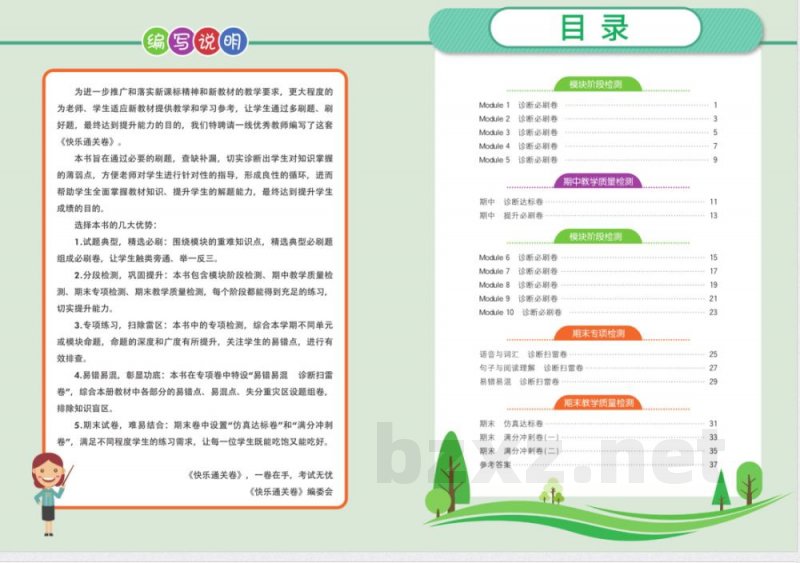800x563 pixels.
Task: Click the 目录 title banner
Action: [595, 28]
